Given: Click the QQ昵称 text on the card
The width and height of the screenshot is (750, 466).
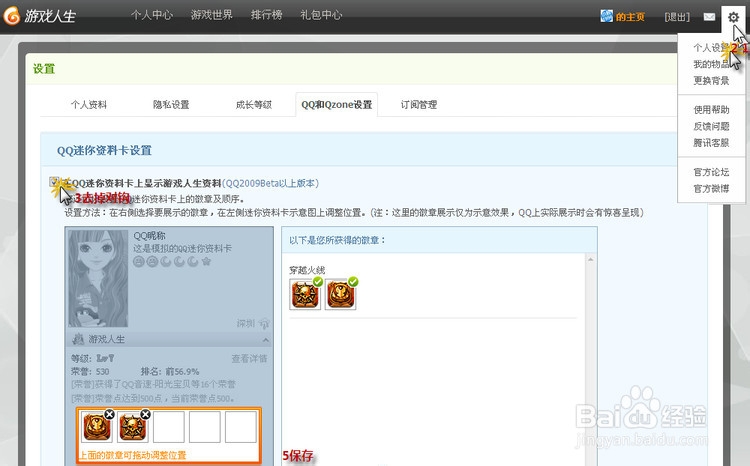Looking at the screenshot, I should click(x=149, y=235).
